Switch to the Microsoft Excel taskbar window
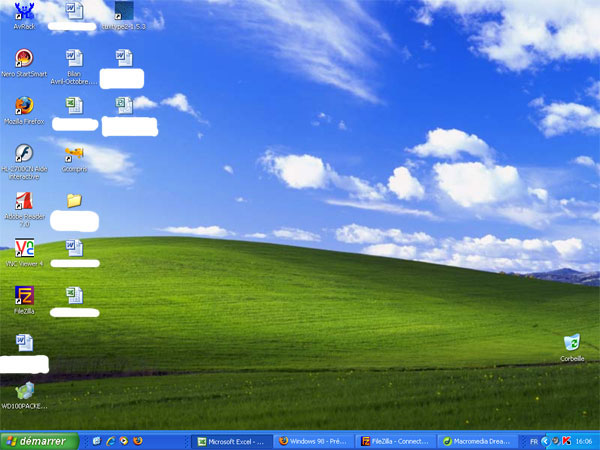Viewport: 600px width, 450px height. (232, 442)
